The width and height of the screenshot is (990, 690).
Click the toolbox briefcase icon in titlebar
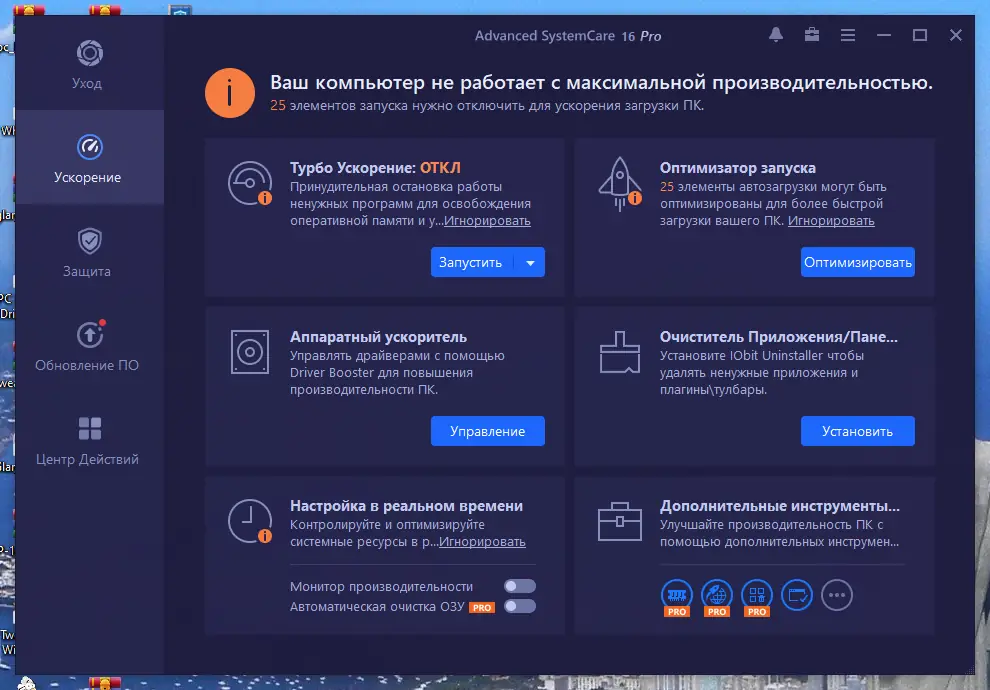811,35
